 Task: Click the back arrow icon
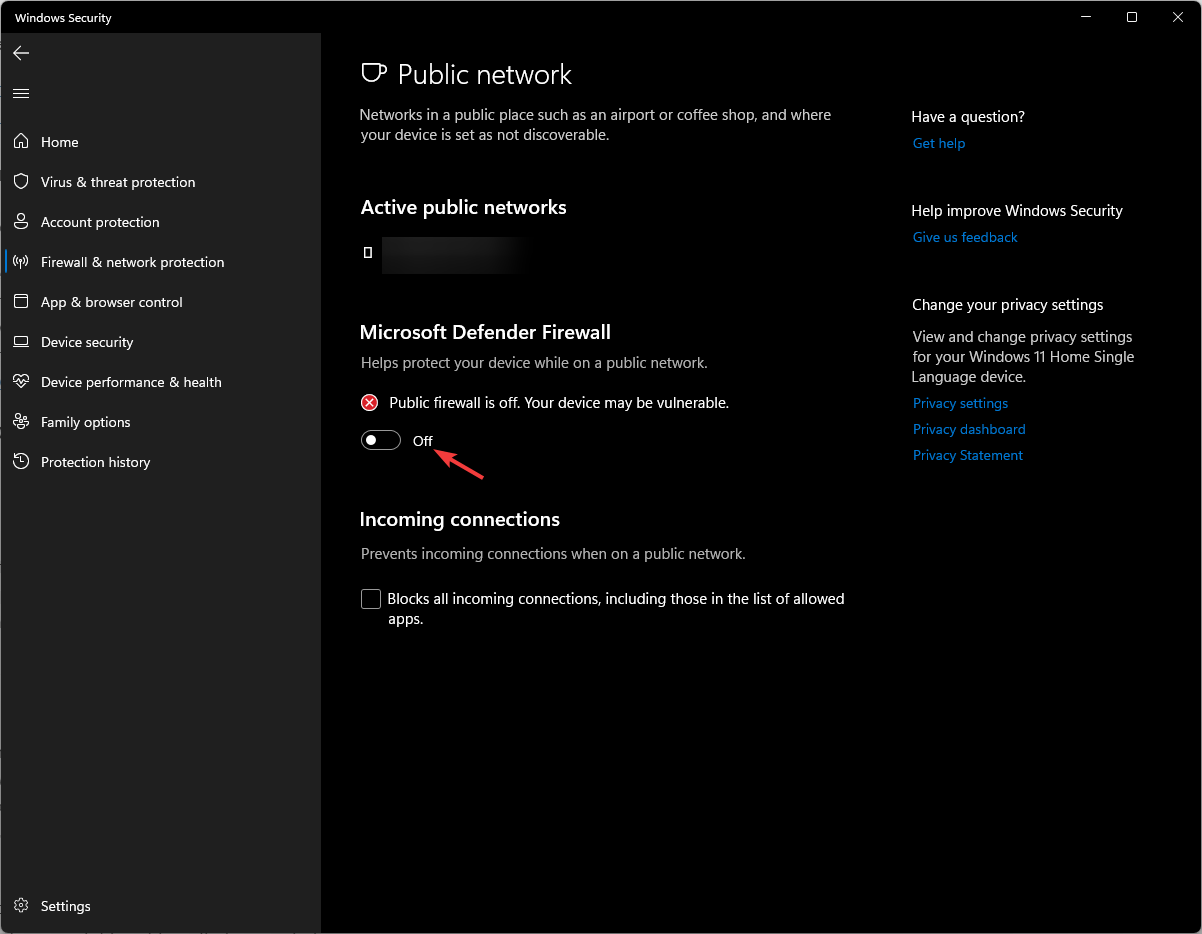coord(21,53)
